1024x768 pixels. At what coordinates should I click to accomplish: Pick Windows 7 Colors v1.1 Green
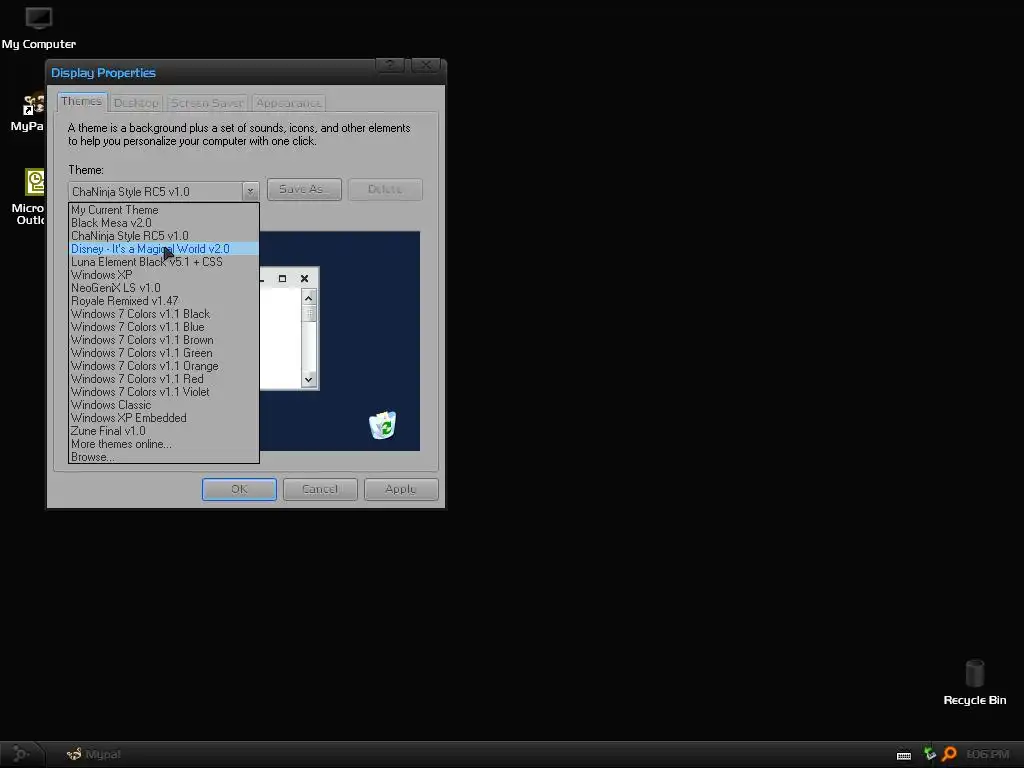click(x=164, y=353)
